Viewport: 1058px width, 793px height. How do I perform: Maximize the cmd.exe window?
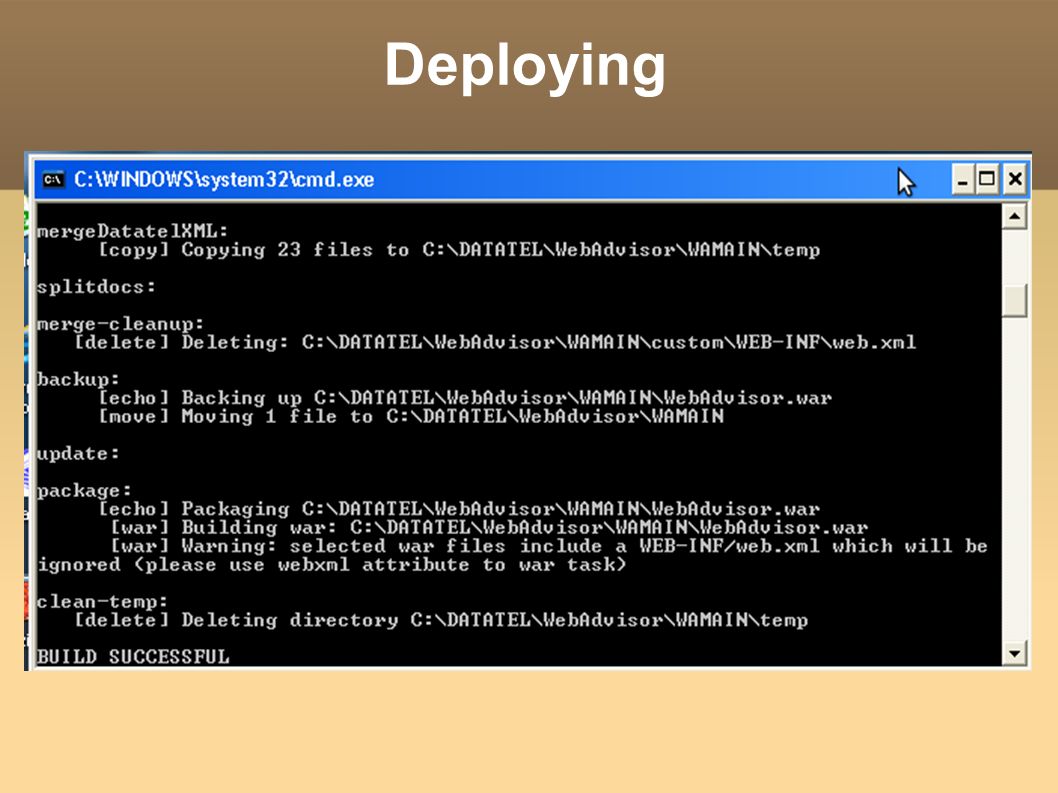click(x=986, y=180)
